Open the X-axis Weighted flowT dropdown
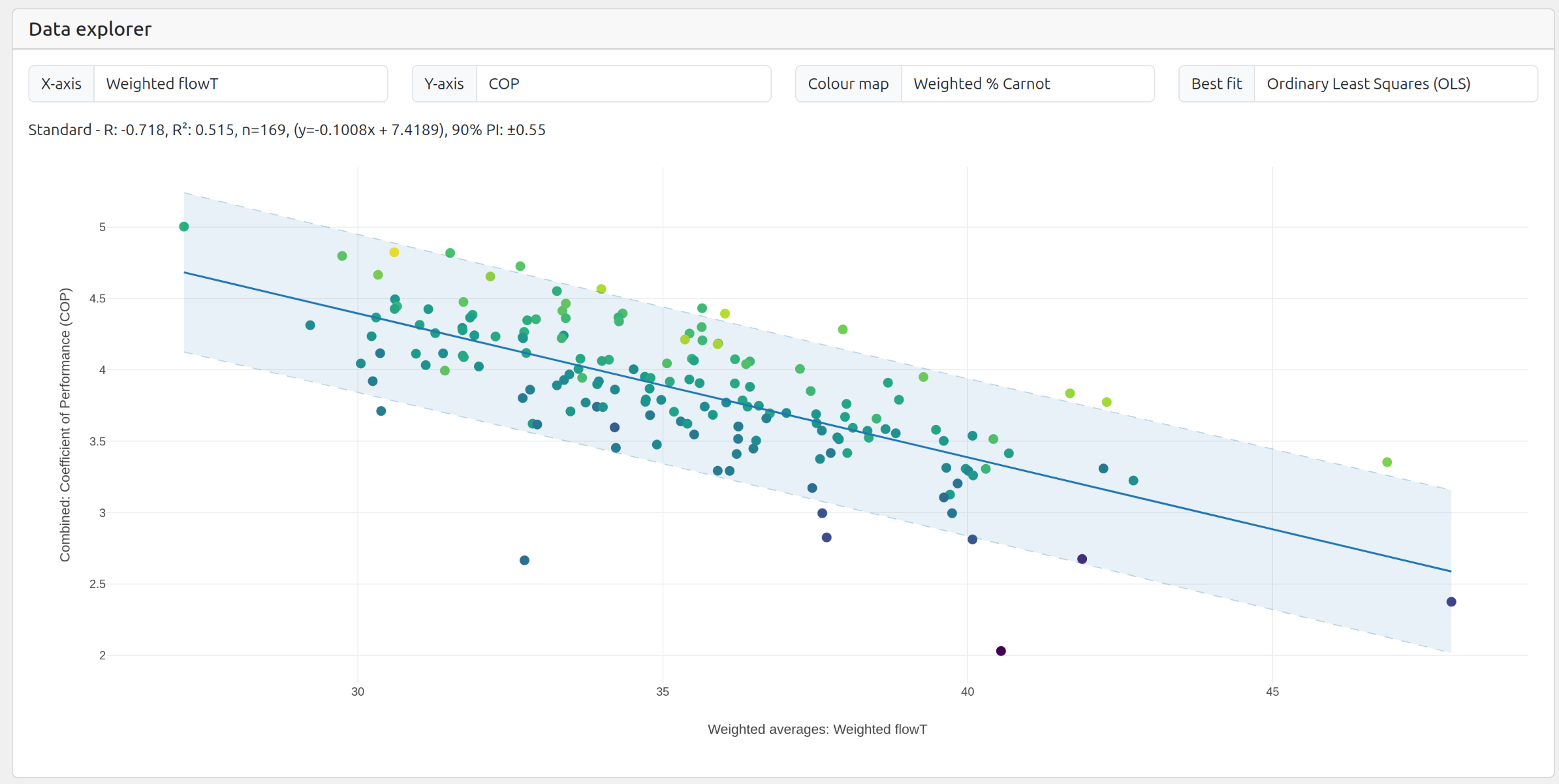The image size is (1559, 784). pyautogui.click(x=240, y=84)
